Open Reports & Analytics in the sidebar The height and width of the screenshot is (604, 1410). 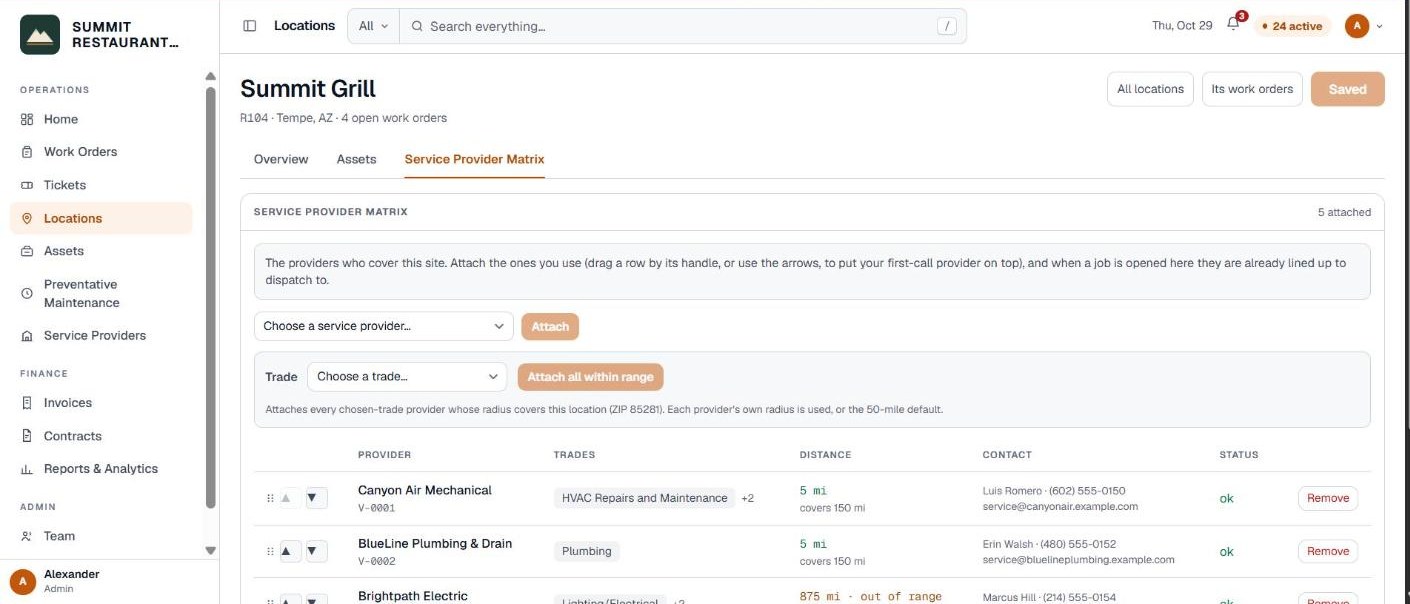(100, 469)
